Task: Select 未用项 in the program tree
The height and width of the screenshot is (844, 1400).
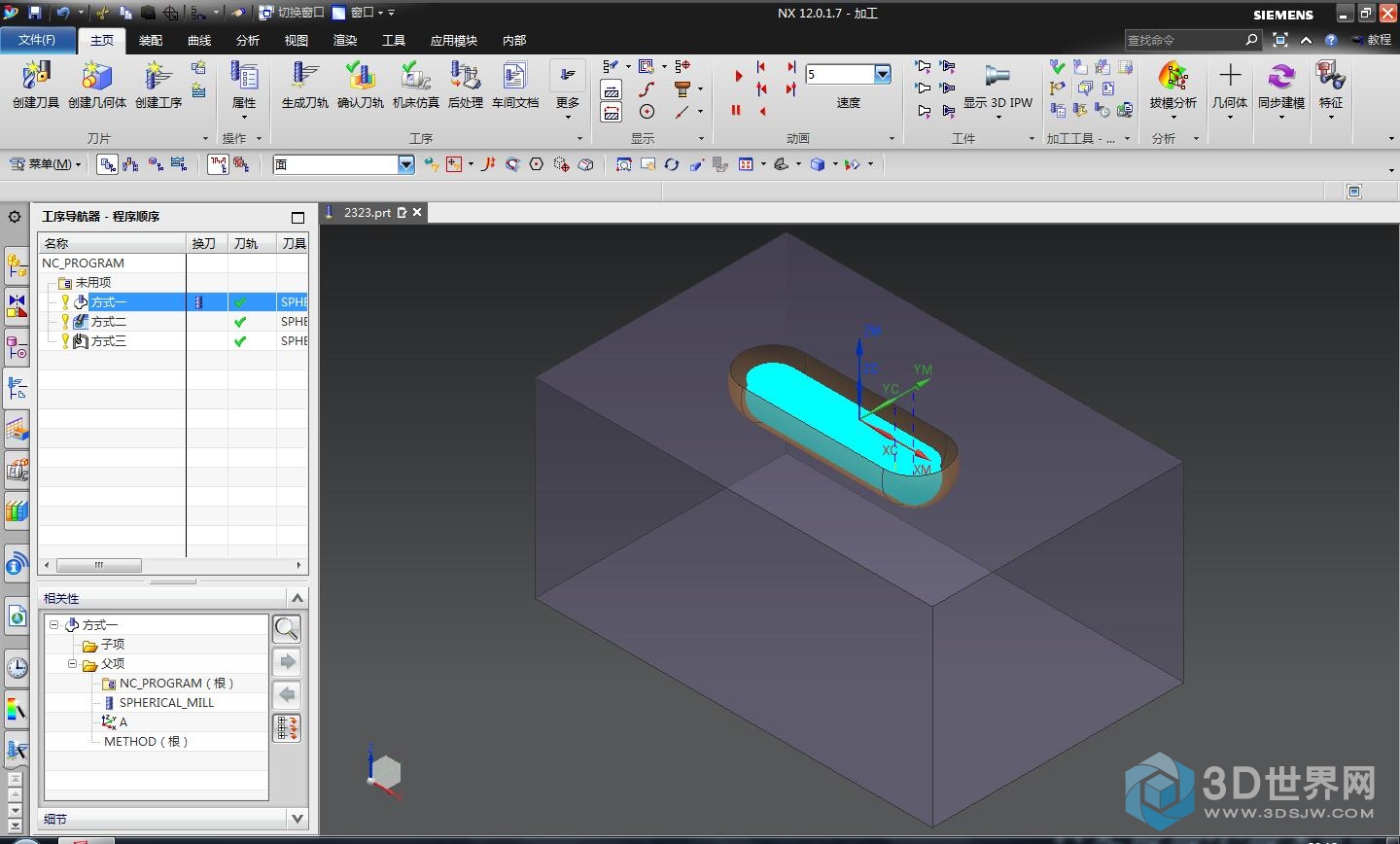Action: click(93, 283)
